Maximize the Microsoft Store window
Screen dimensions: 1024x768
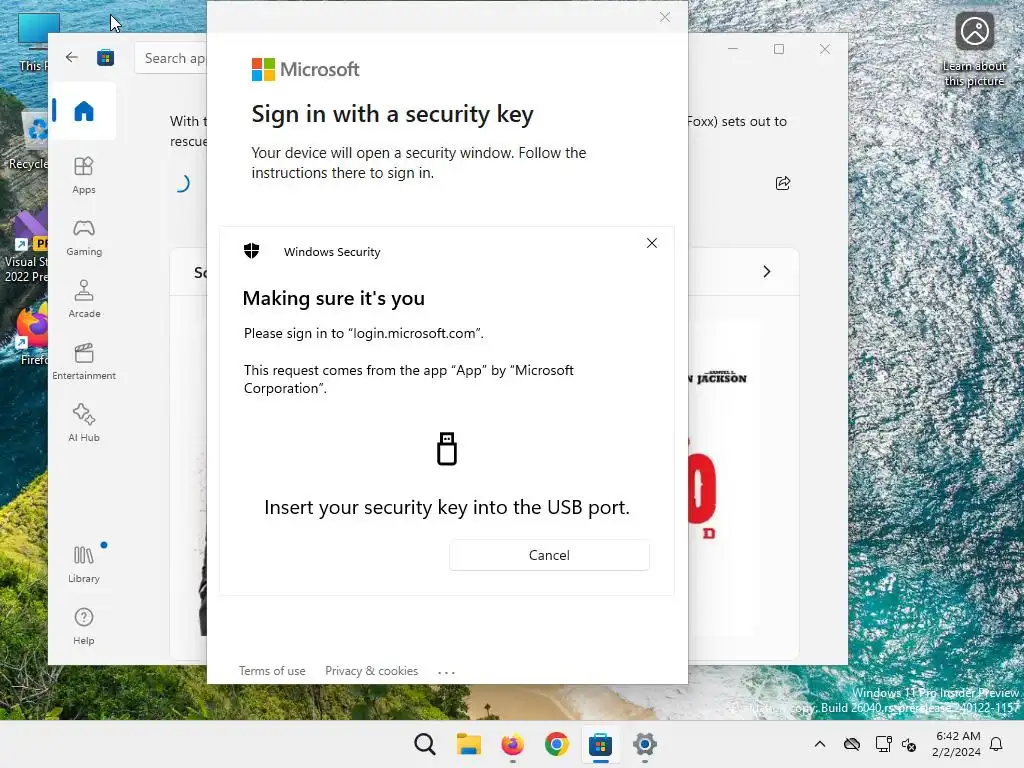click(x=778, y=49)
